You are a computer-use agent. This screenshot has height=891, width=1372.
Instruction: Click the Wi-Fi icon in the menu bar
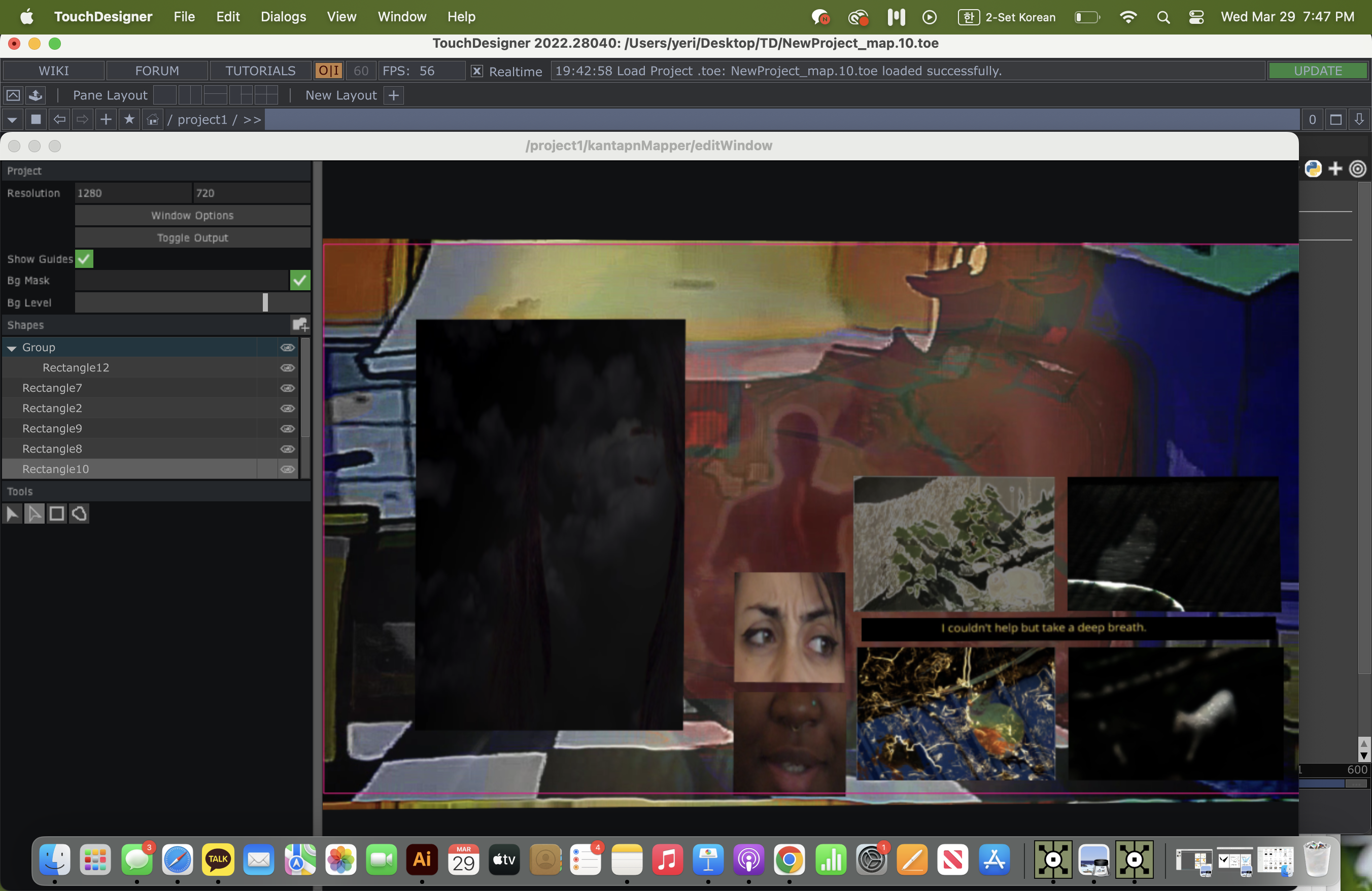coord(1127,17)
